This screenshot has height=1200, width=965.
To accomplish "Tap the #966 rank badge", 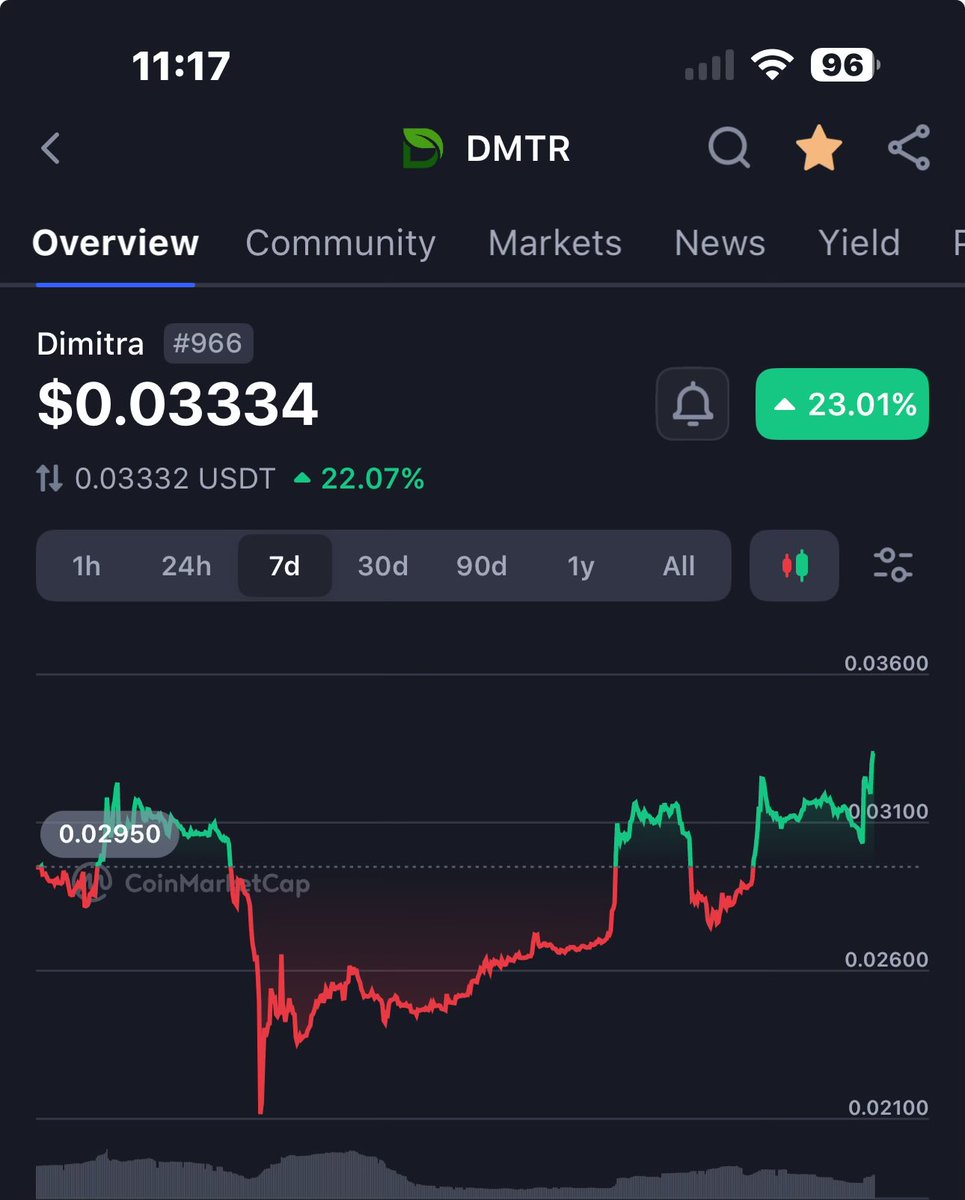I will coord(207,344).
